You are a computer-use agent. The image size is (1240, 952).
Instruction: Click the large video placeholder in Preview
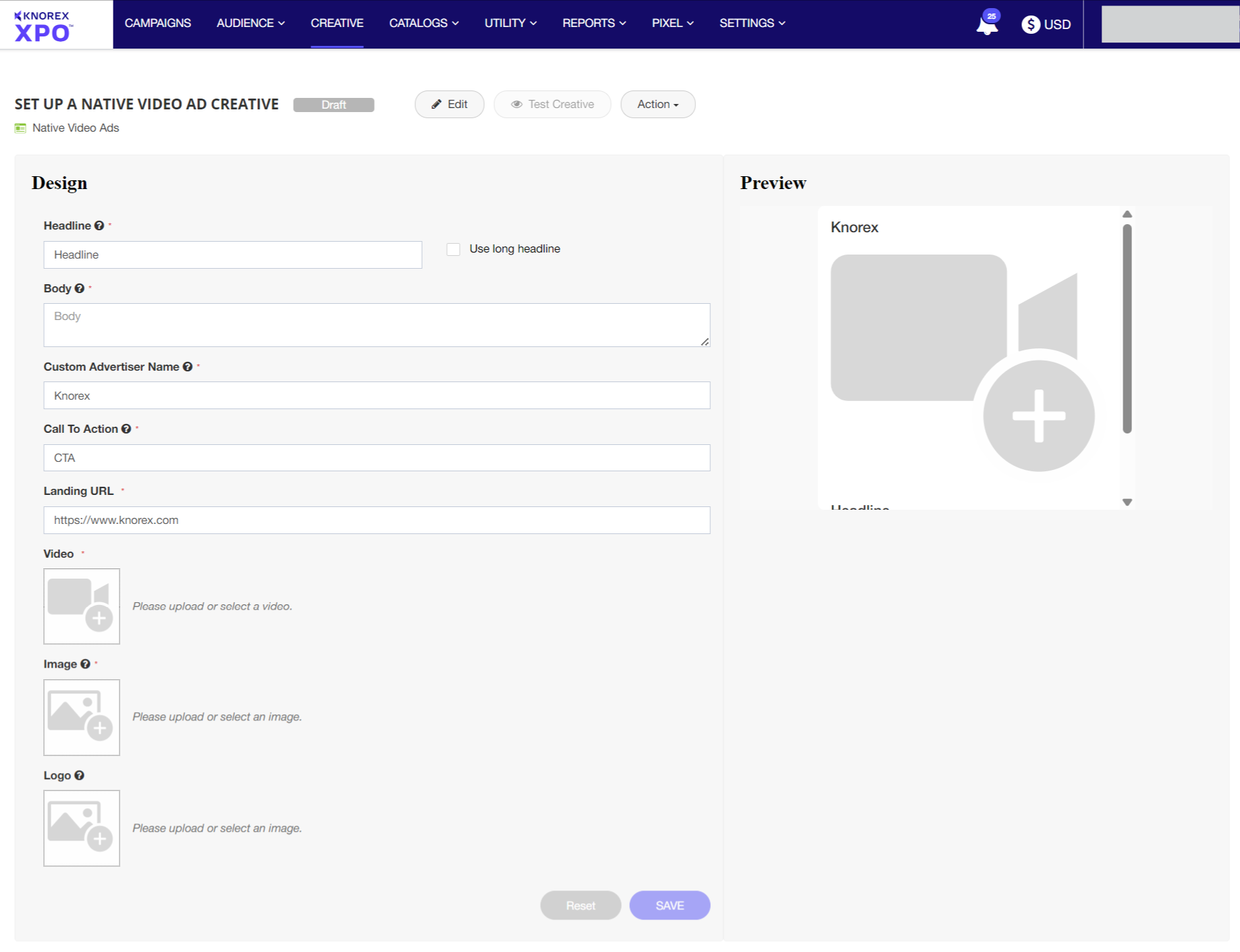(963, 363)
